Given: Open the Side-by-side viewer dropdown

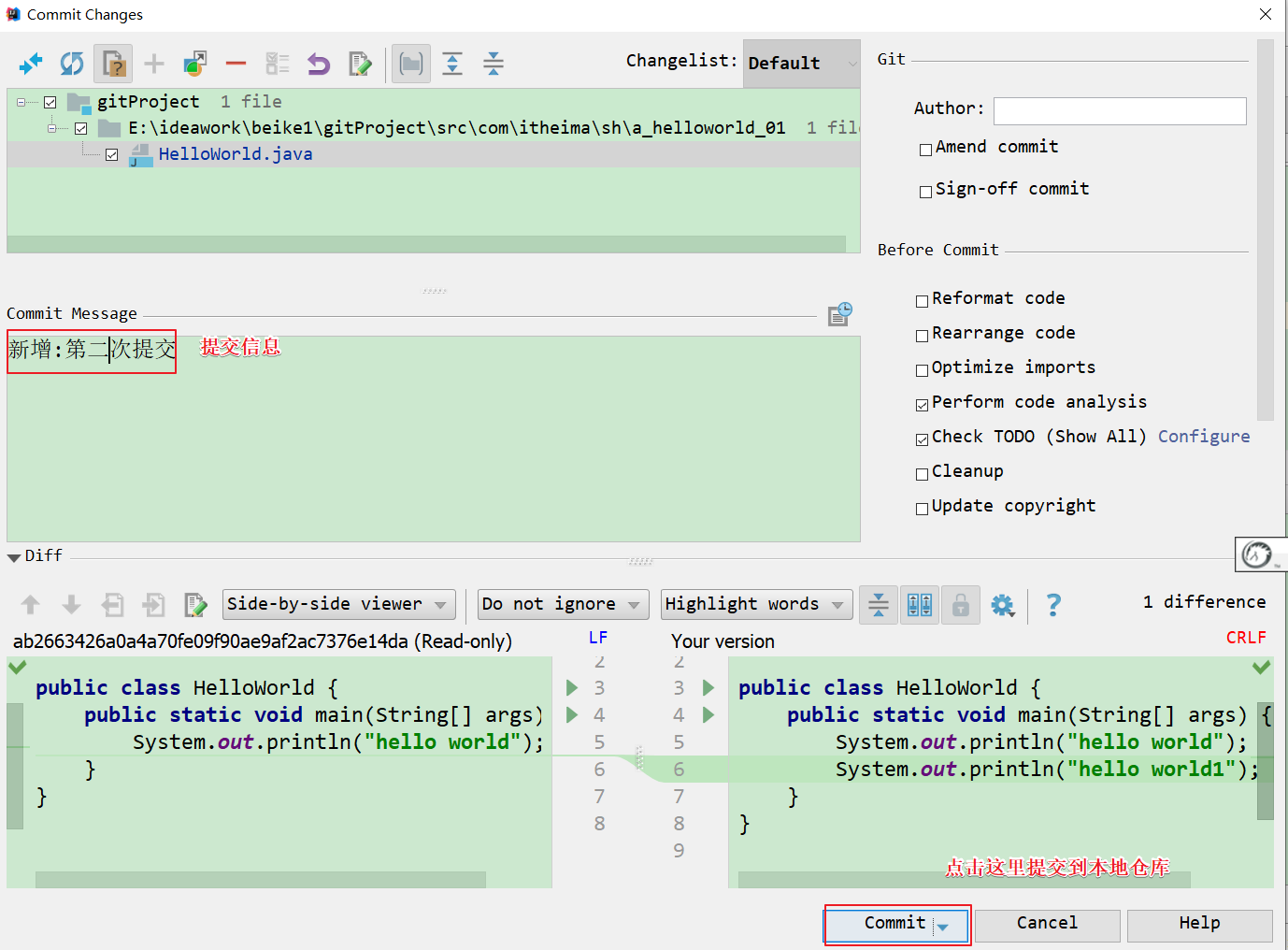Looking at the screenshot, I should click(338, 605).
